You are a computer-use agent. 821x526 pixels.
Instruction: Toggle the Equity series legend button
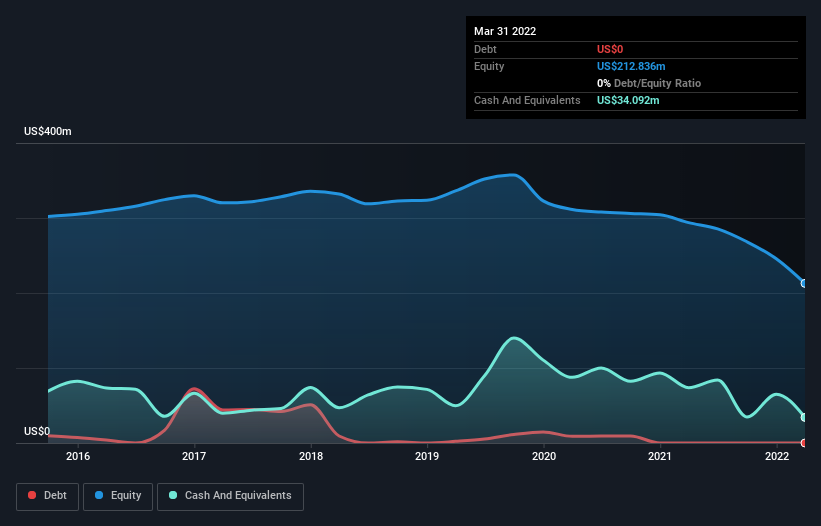point(118,496)
